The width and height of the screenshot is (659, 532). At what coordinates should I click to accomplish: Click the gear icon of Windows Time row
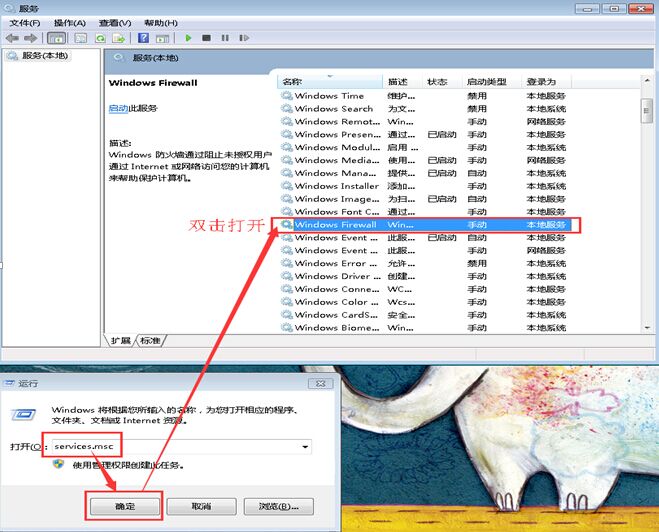(287, 96)
